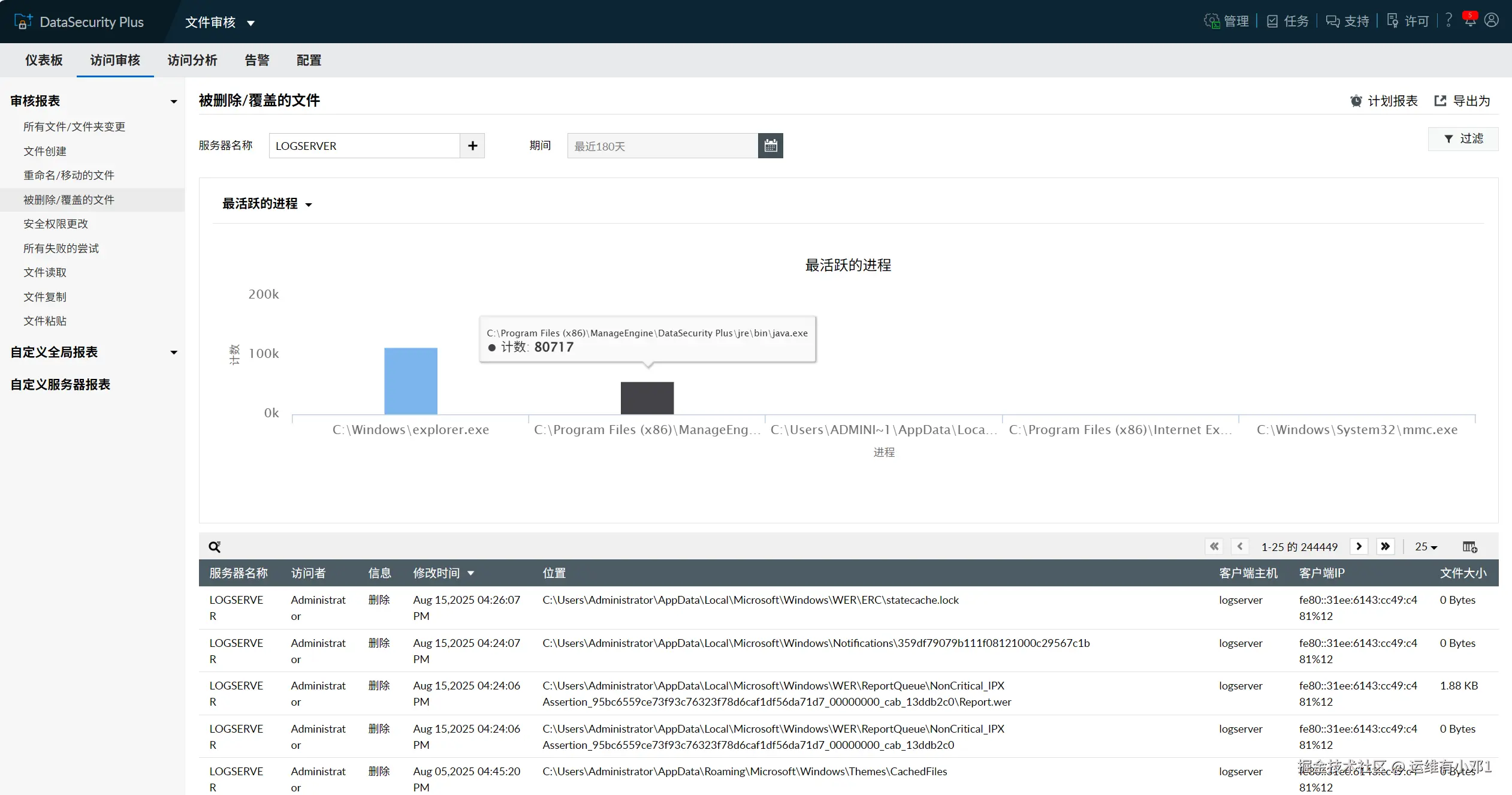Click the blue explorer.exe chart bar
The image size is (1512, 795).
[411, 381]
